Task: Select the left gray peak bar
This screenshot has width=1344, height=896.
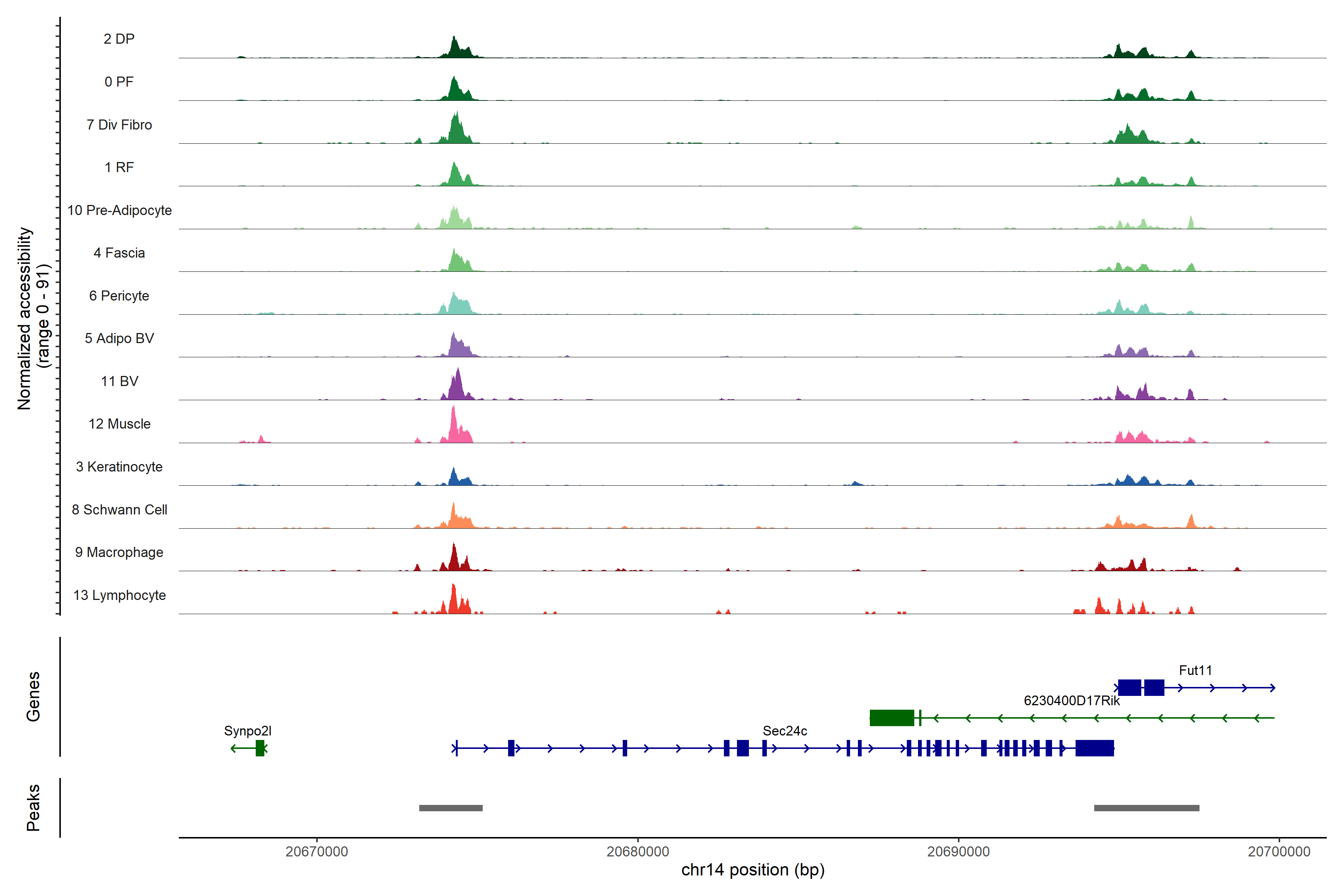Action: coord(451,808)
